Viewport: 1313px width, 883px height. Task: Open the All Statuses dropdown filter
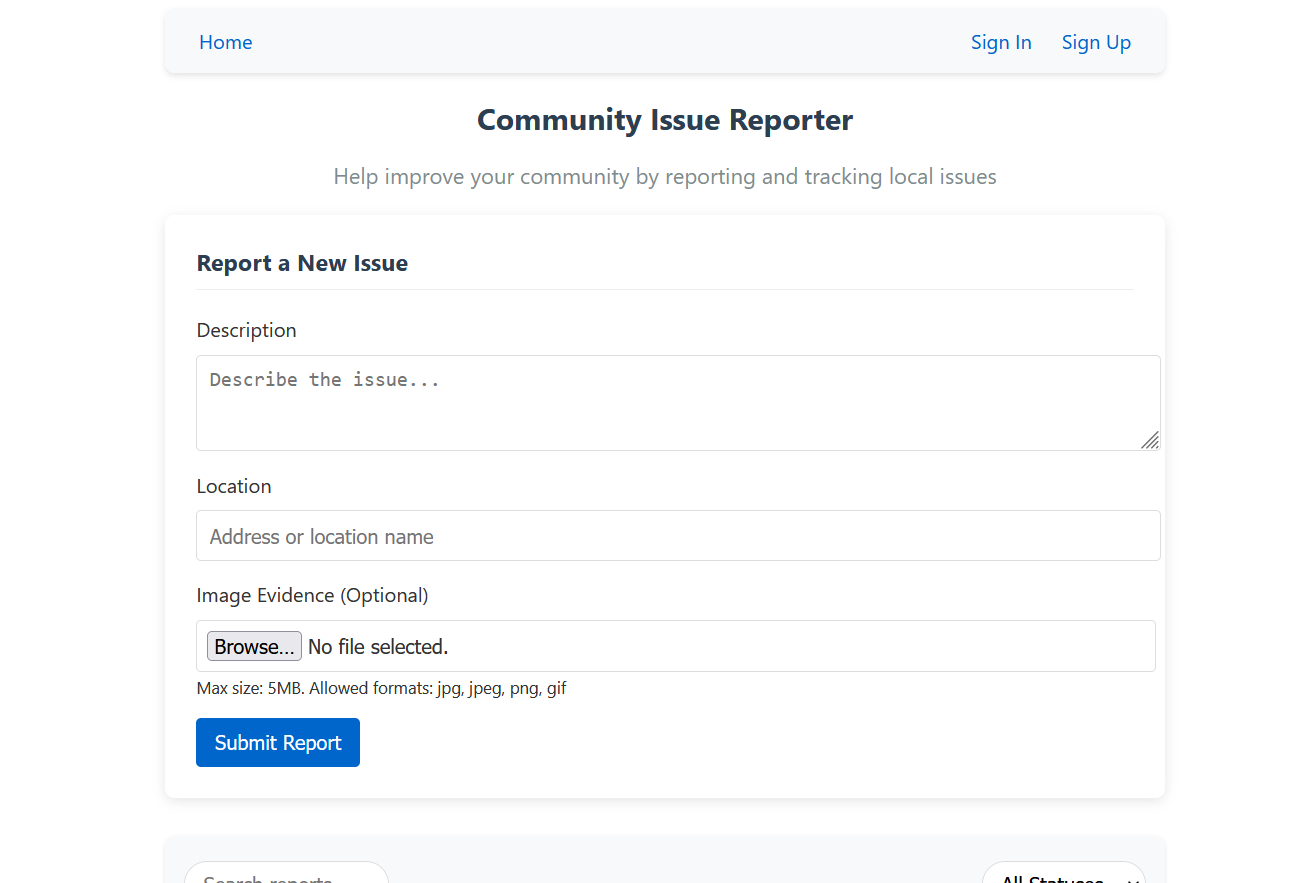coord(1064,872)
